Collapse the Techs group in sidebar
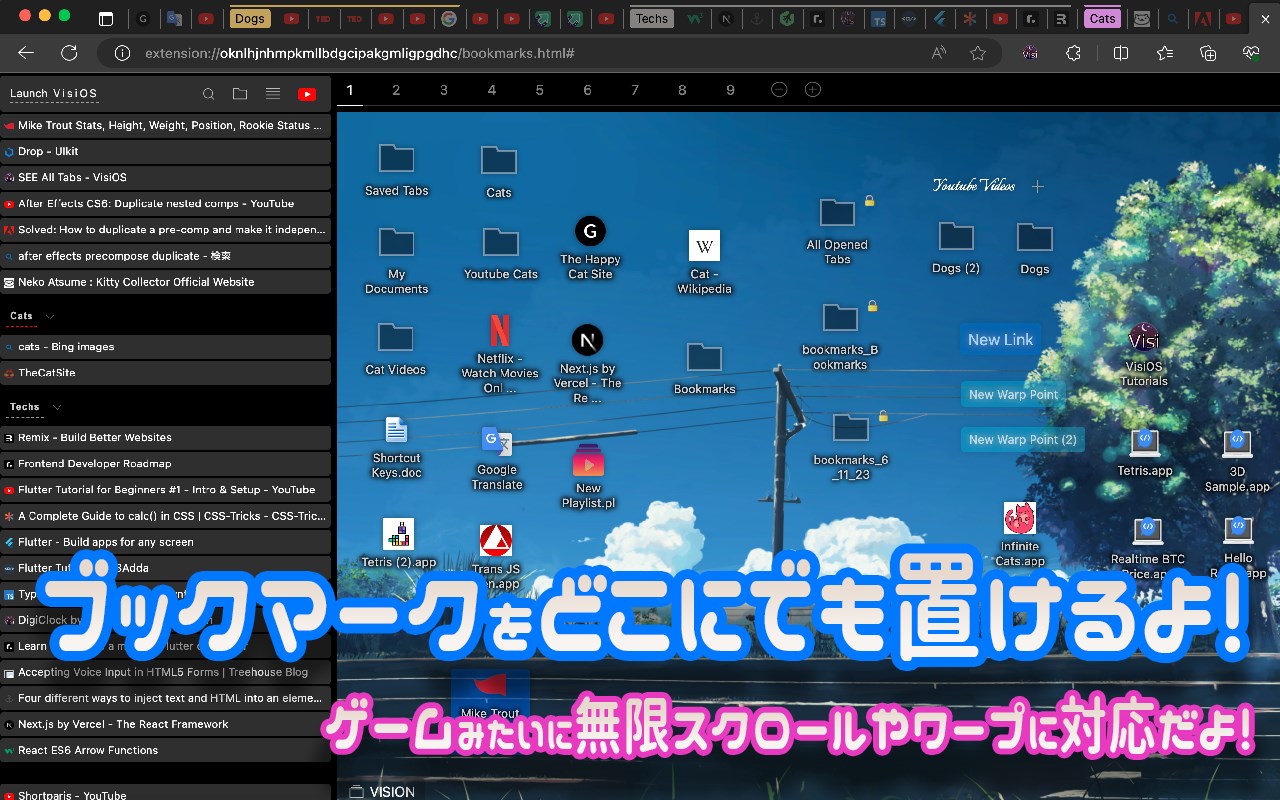Screen dimensions: 1280x800 (x=56, y=407)
